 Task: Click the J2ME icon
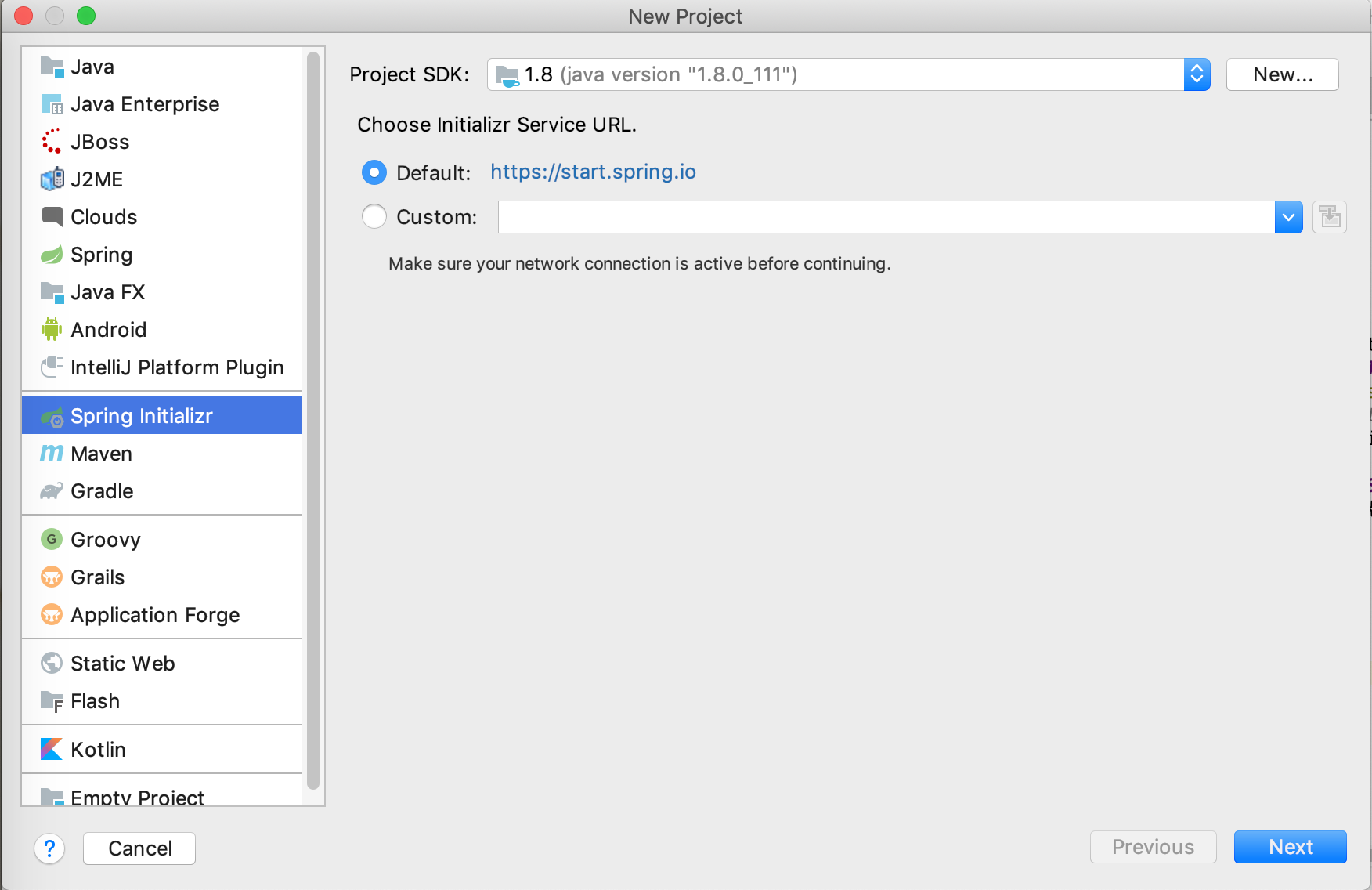coord(52,179)
